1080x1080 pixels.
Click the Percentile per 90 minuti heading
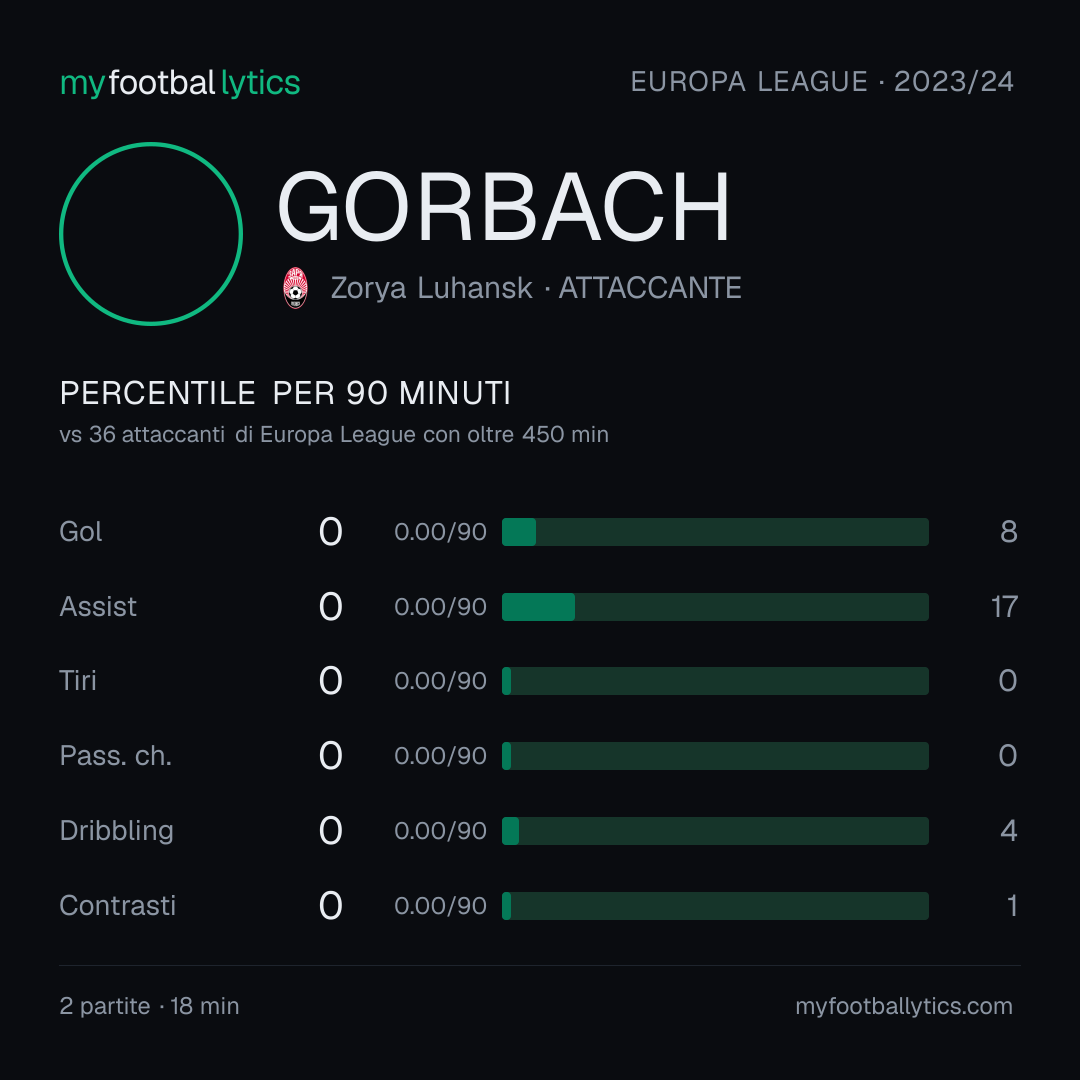point(285,393)
